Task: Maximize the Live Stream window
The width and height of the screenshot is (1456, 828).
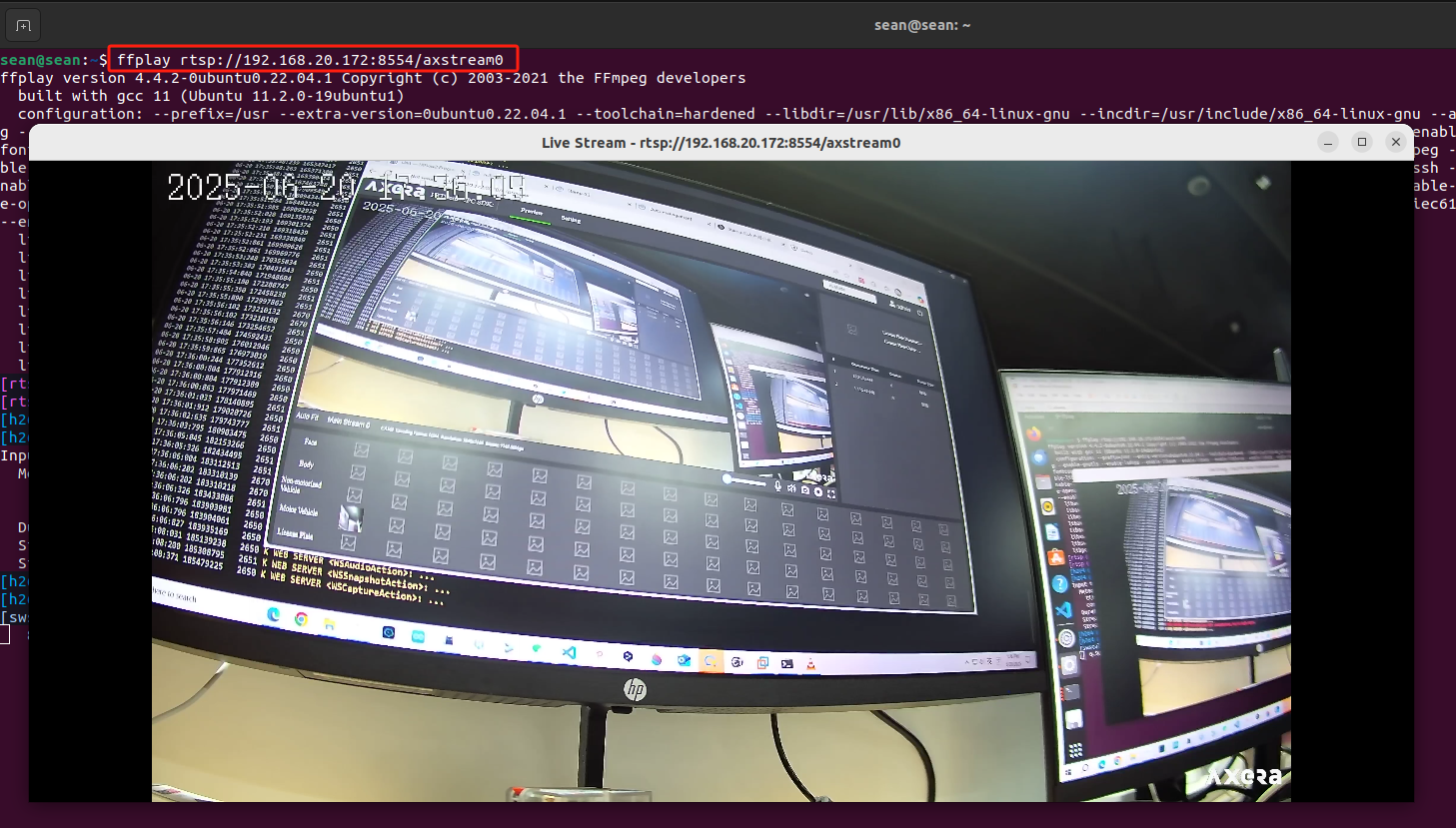Action: point(1362,142)
